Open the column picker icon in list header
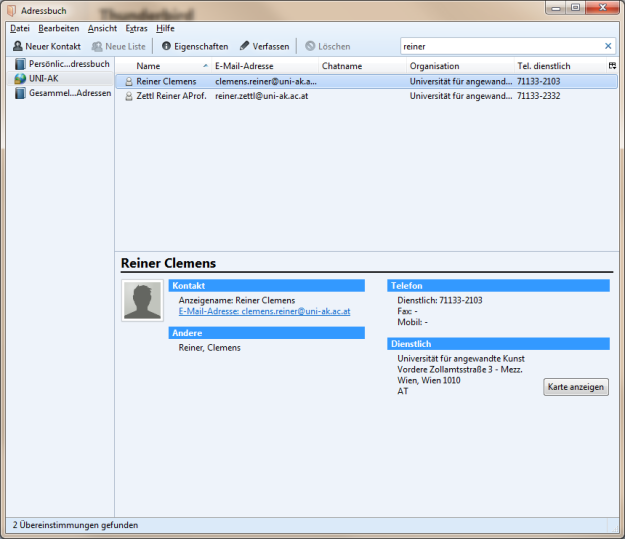 (612, 66)
